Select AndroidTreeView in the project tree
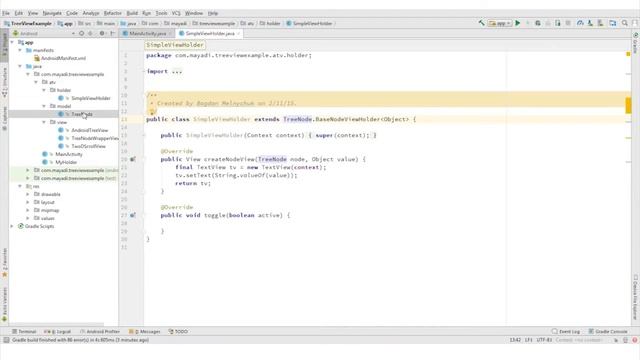 tap(83, 130)
